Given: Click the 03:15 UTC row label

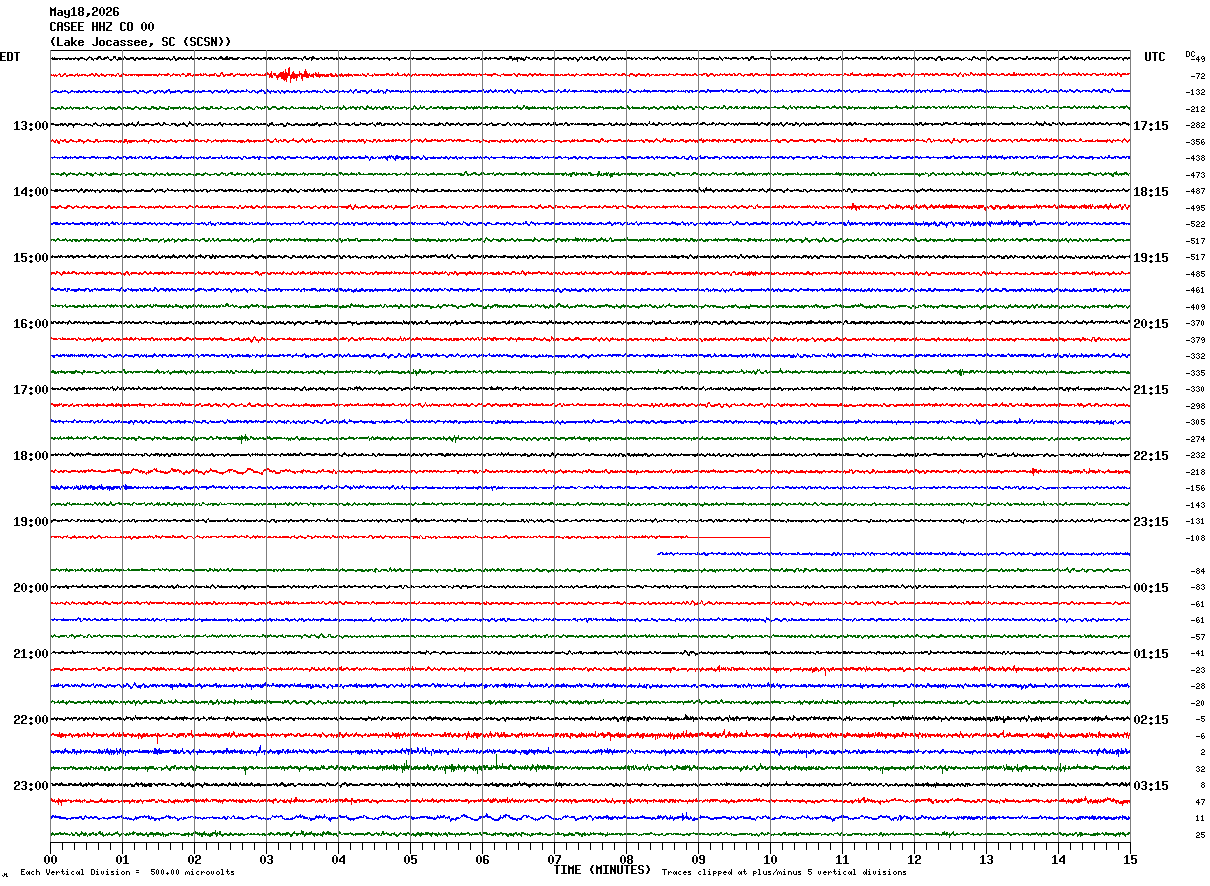Looking at the screenshot, I should [1150, 786].
